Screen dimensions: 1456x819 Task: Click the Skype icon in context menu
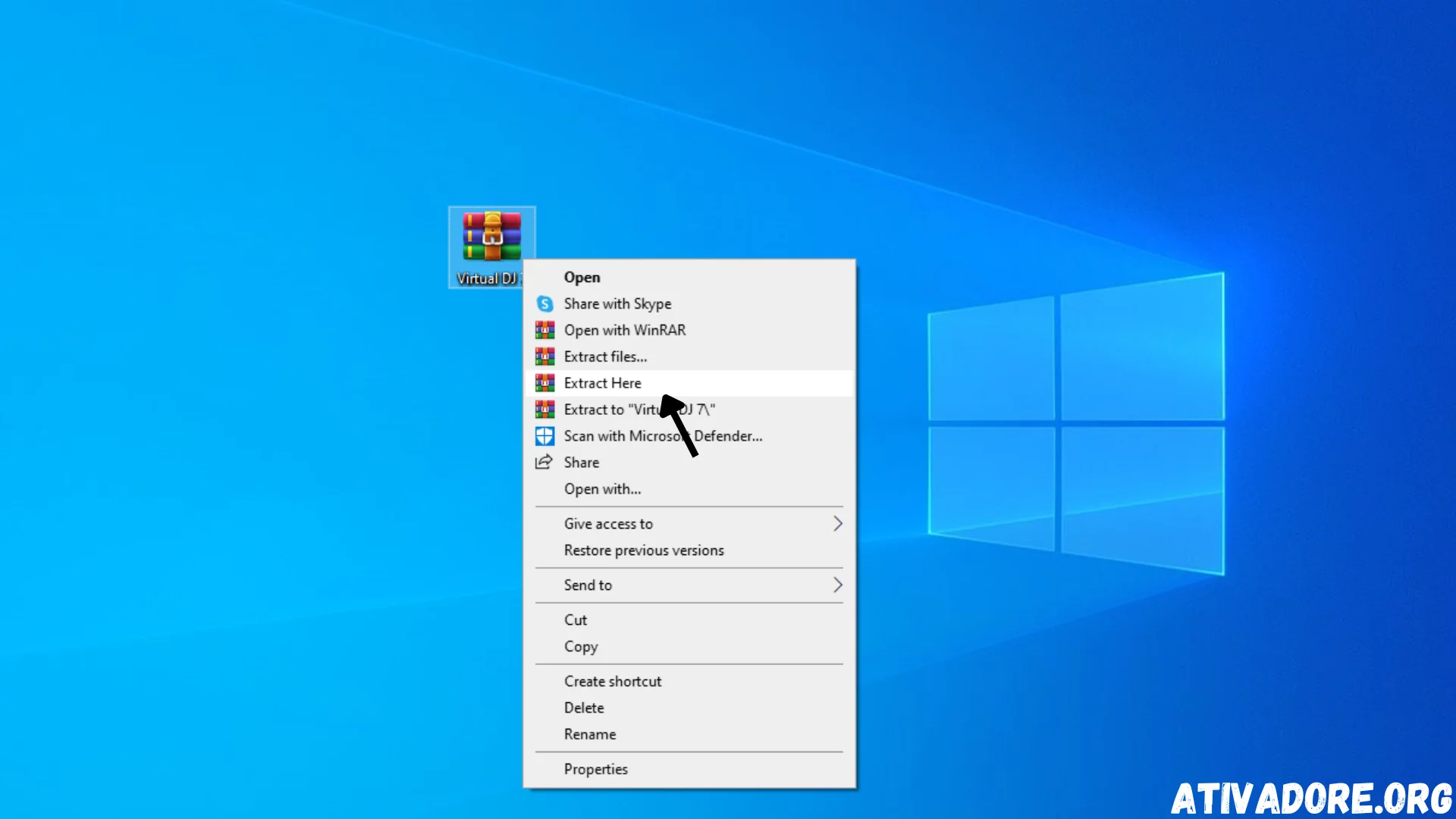[544, 304]
